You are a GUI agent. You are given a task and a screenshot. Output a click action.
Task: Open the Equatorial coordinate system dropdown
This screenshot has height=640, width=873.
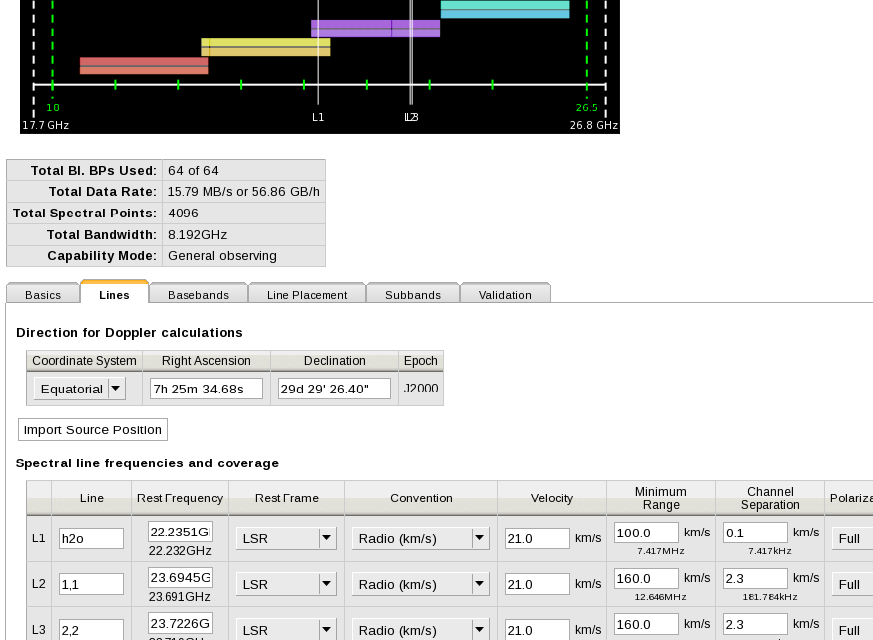click(80, 389)
